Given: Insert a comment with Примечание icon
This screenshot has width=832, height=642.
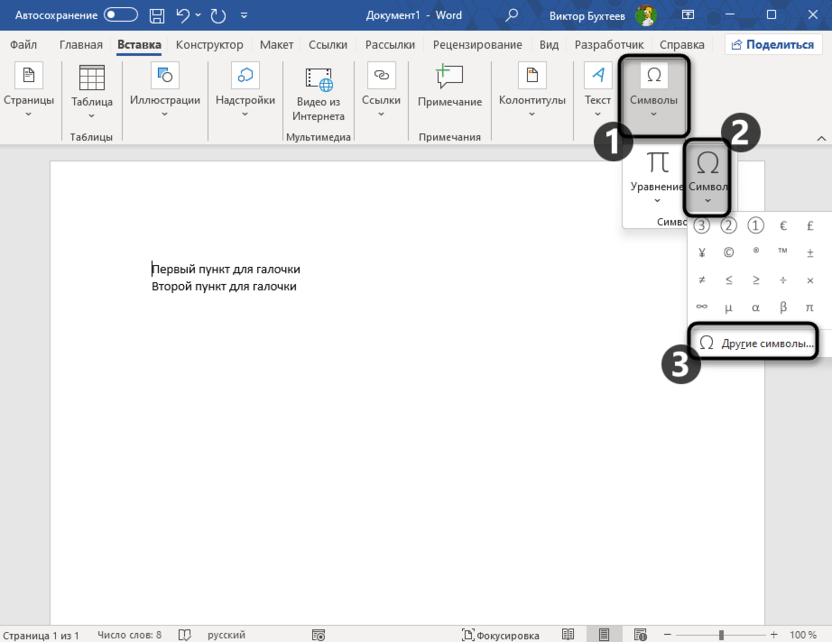Looking at the screenshot, I should pyautogui.click(x=449, y=78).
